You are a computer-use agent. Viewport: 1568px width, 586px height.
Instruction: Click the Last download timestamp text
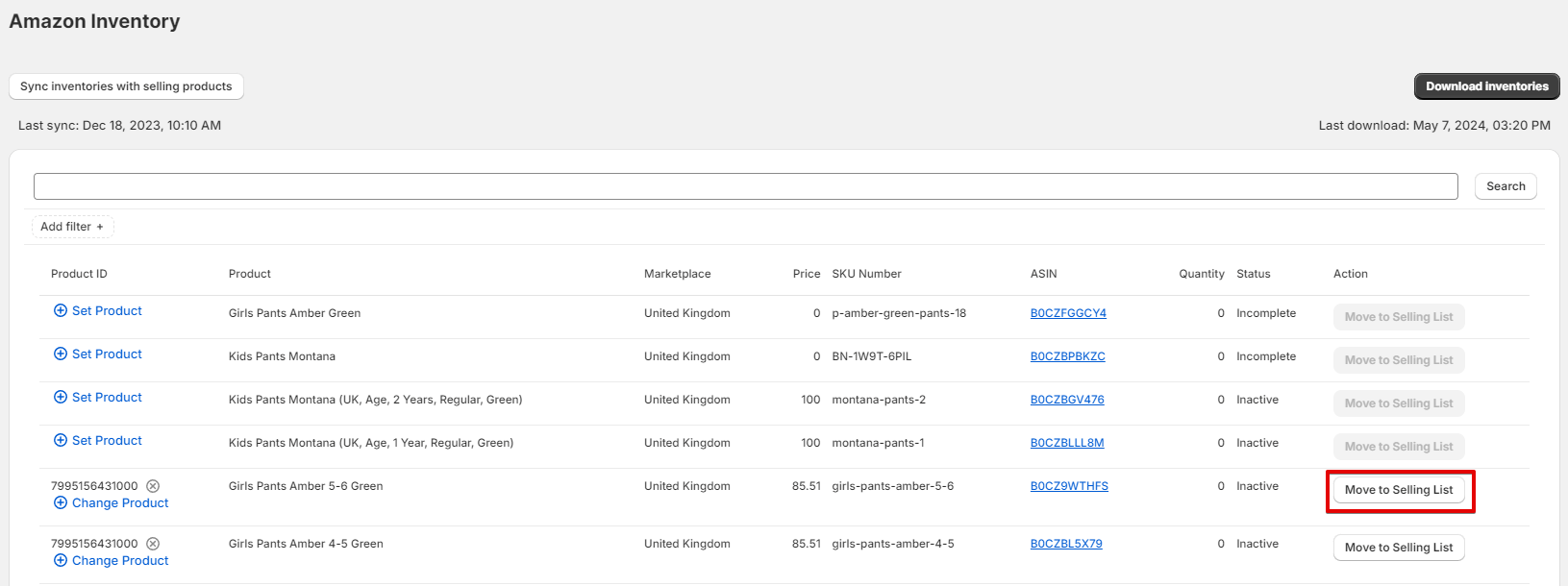1434,125
